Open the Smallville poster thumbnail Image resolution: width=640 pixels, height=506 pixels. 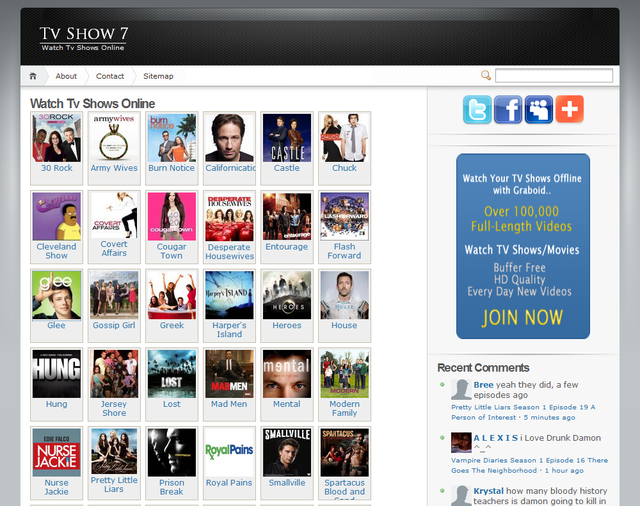287,453
